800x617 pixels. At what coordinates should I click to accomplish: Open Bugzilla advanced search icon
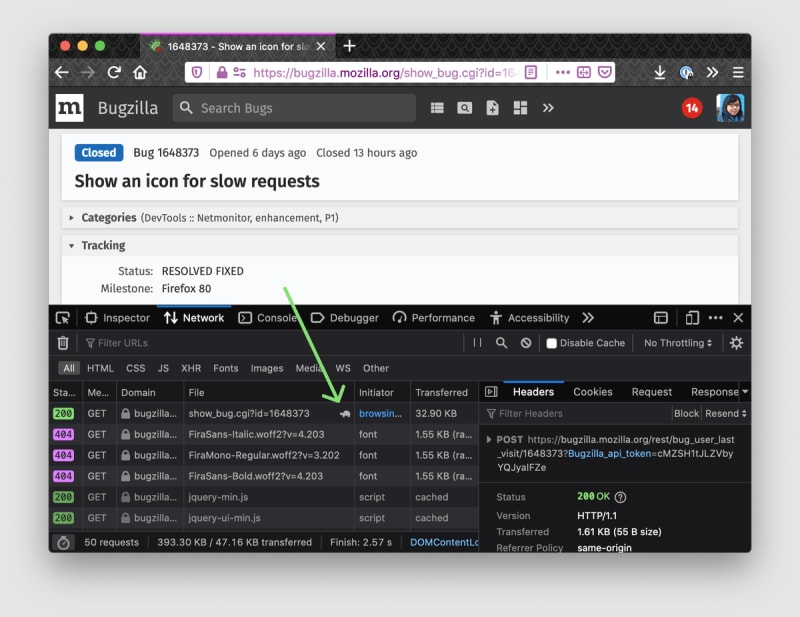point(464,108)
